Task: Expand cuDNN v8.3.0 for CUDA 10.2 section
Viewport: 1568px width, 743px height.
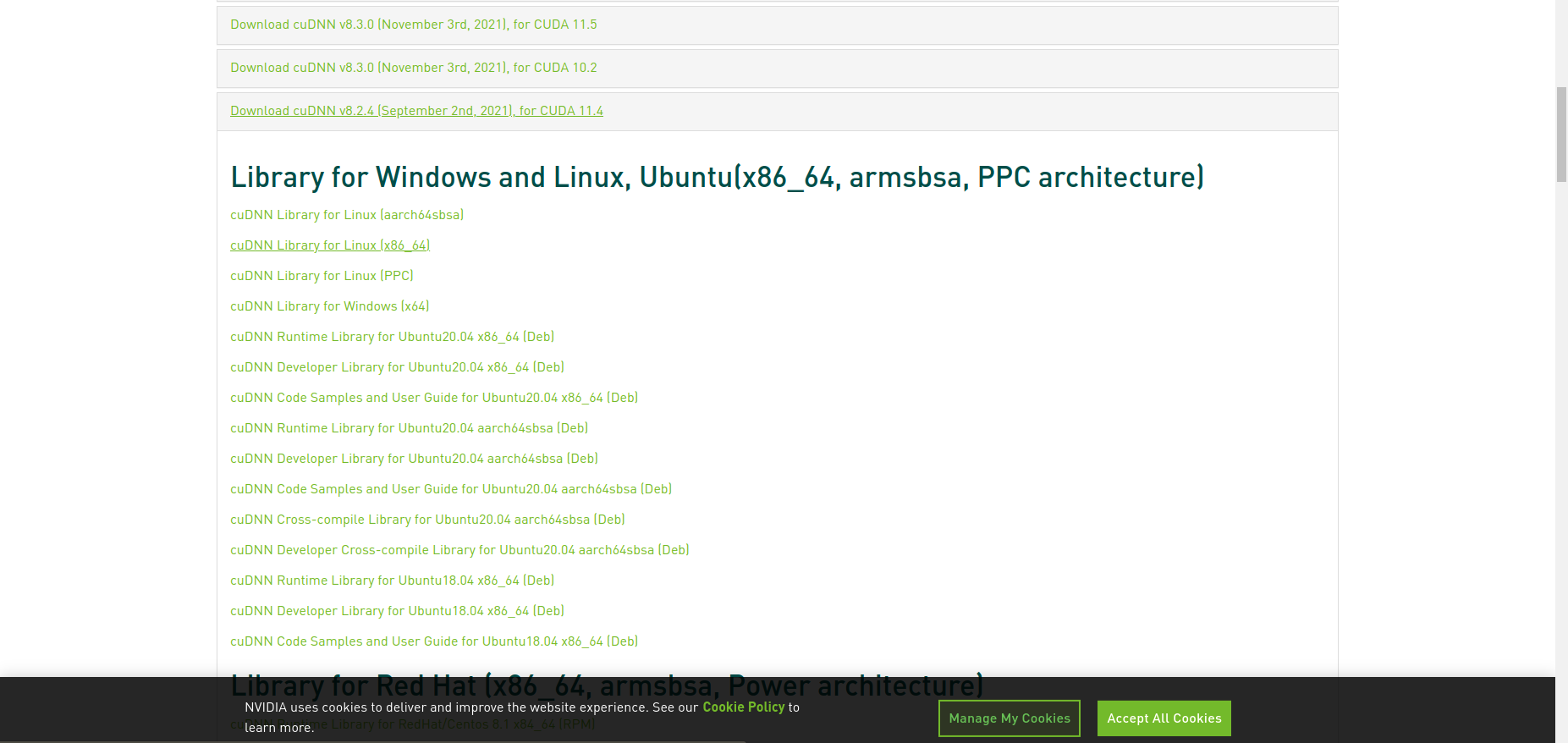Action: [x=414, y=68]
